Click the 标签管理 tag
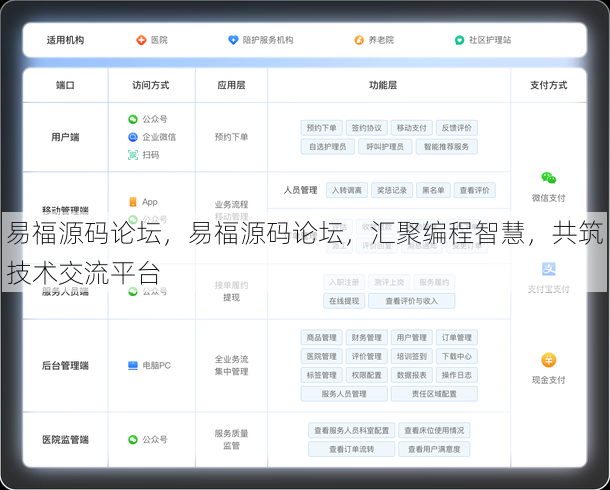The image size is (610, 490). click(321, 375)
